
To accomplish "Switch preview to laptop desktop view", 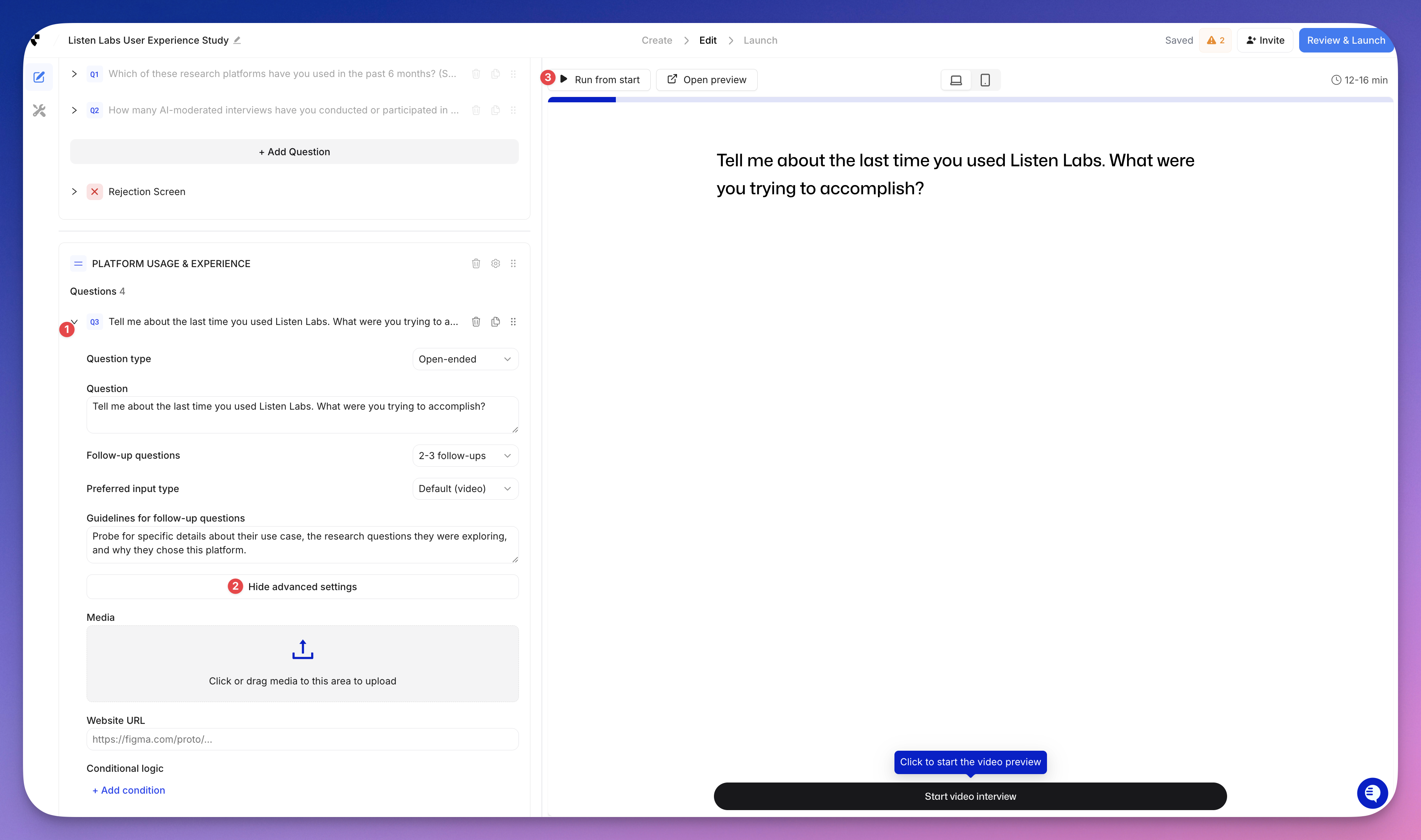I will coord(956,80).
